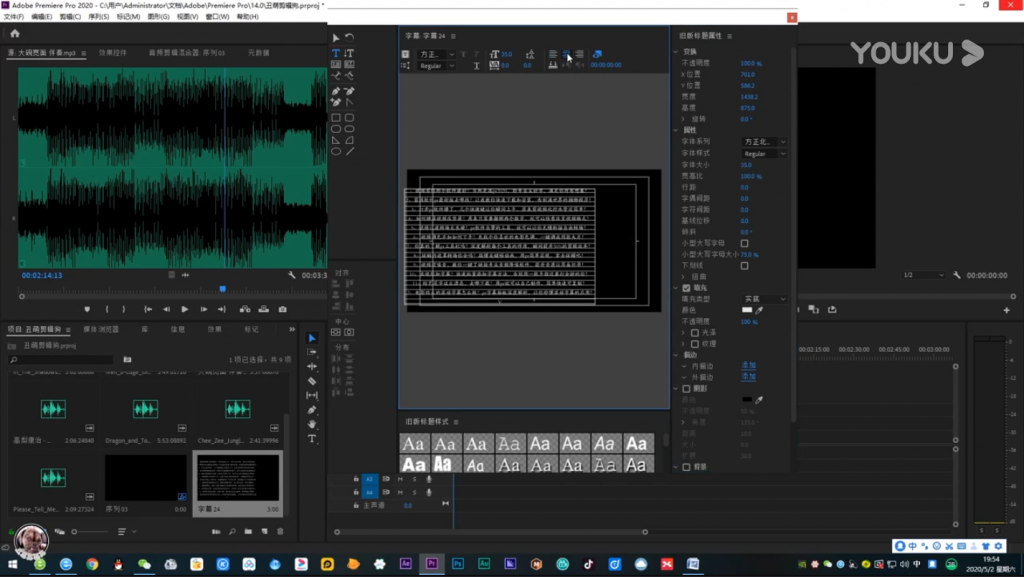
Task: Enable the 光泽 sheen checkbox
Action: [695, 333]
